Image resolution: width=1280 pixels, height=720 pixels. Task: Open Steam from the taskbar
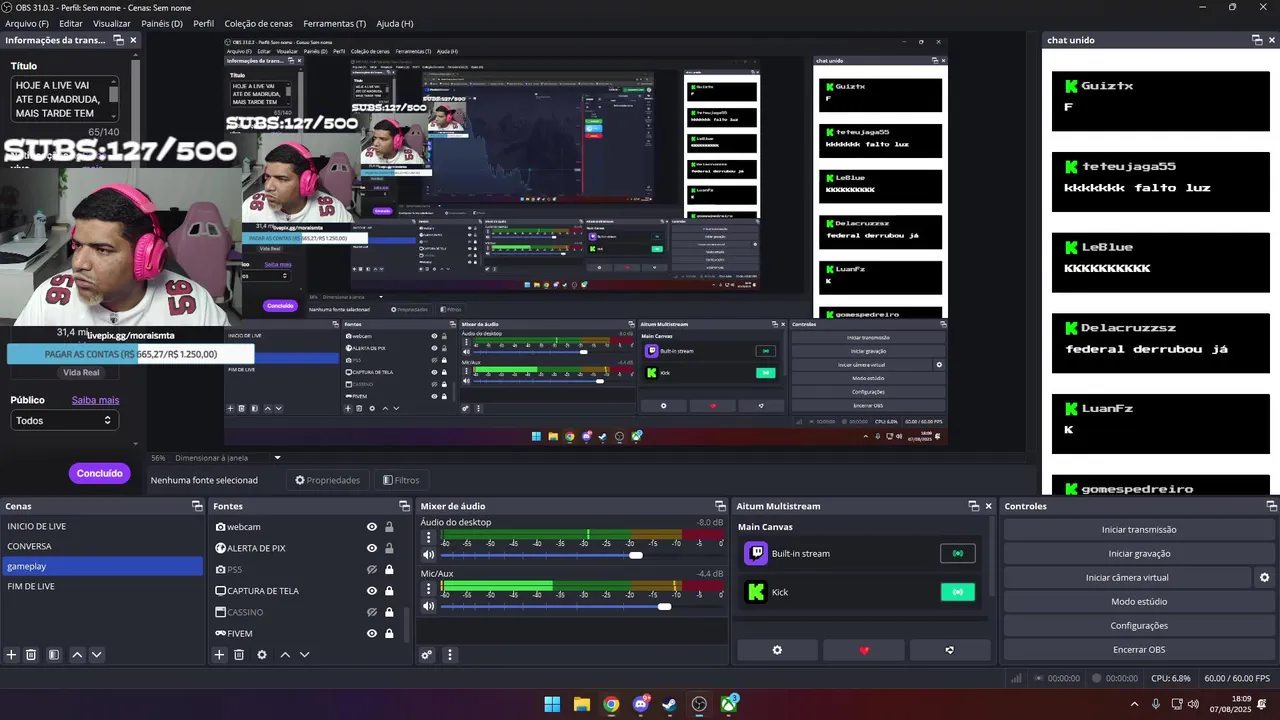(670, 704)
